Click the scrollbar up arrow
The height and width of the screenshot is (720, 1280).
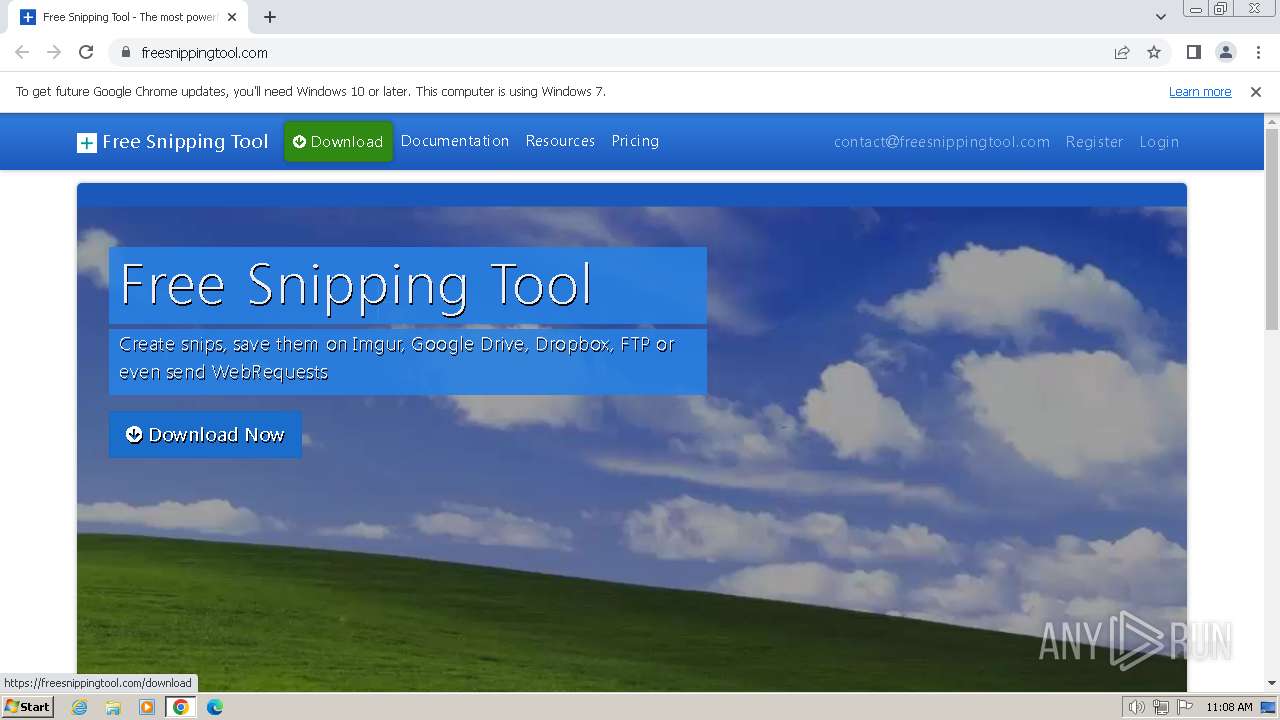[x=1272, y=121]
